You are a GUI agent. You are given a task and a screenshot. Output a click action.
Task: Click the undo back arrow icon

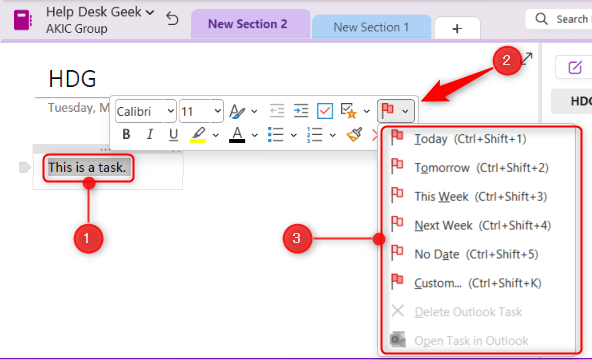[172, 18]
